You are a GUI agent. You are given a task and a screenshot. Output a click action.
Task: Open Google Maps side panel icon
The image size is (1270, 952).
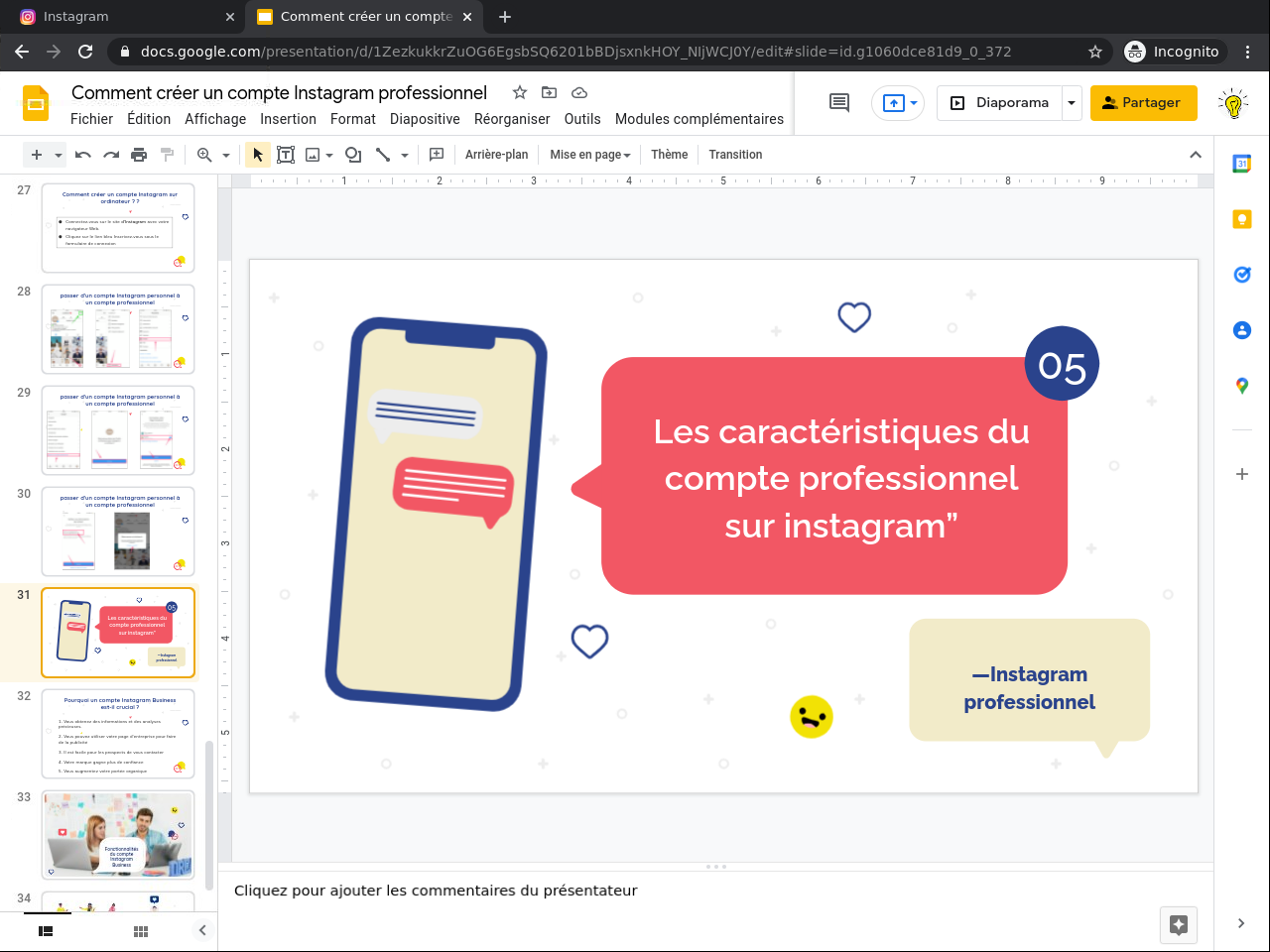tap(1241, 386)
